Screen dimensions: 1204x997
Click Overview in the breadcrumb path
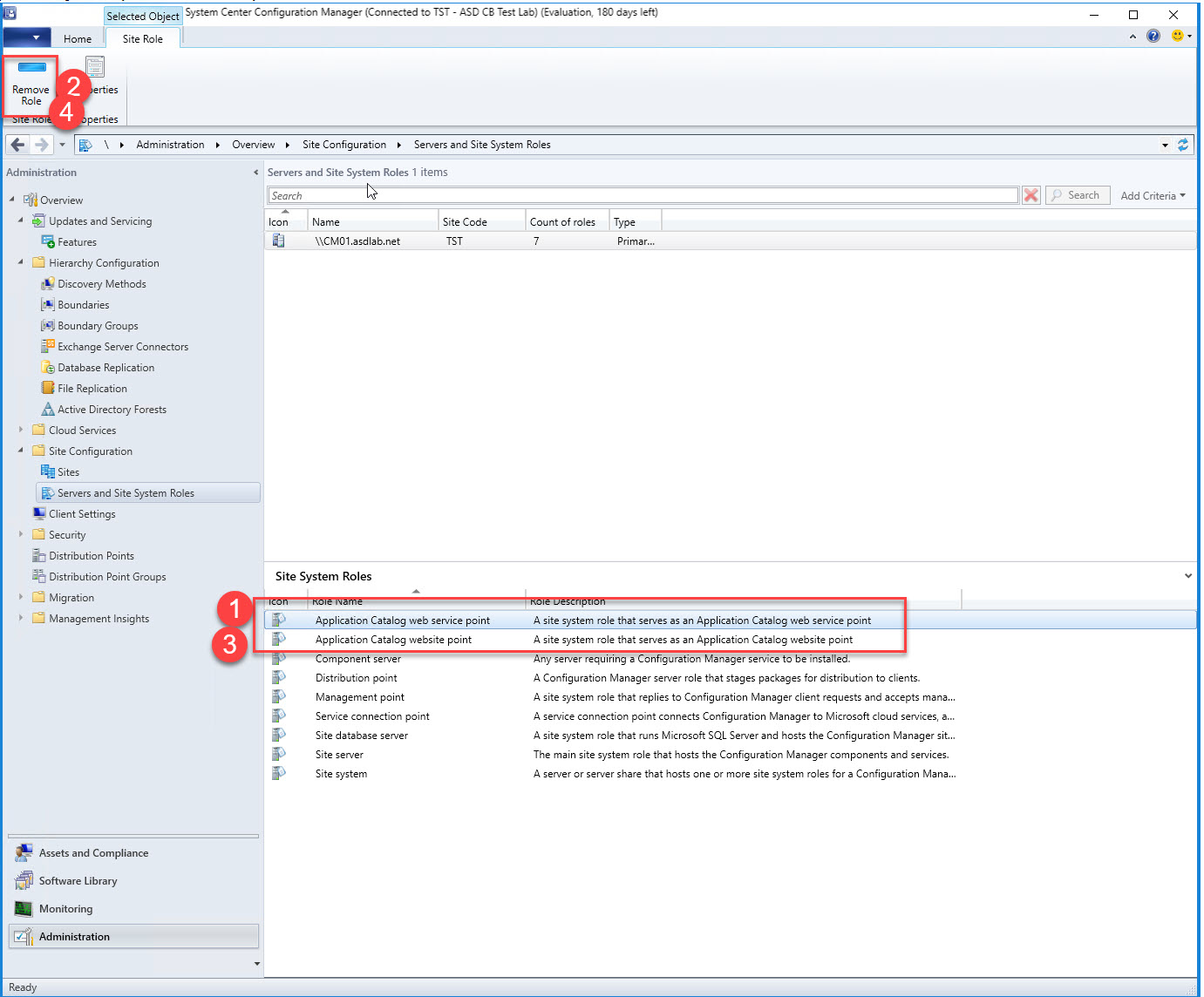click(x=253, y=145)
